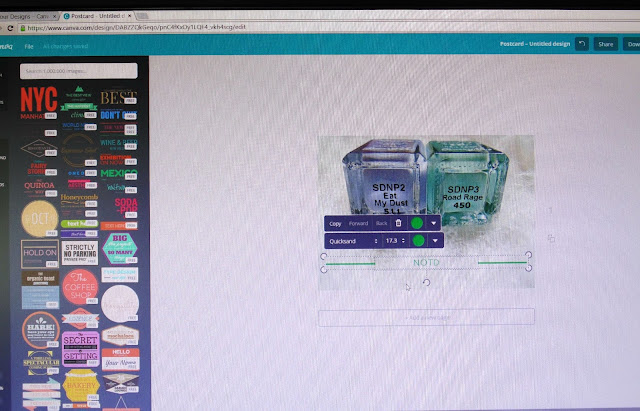This screenshot has height=411, width=640.
Task: Switch to the Postcard - Untitled browser tab
Action: pyautogui.click(x=97, y=16)
